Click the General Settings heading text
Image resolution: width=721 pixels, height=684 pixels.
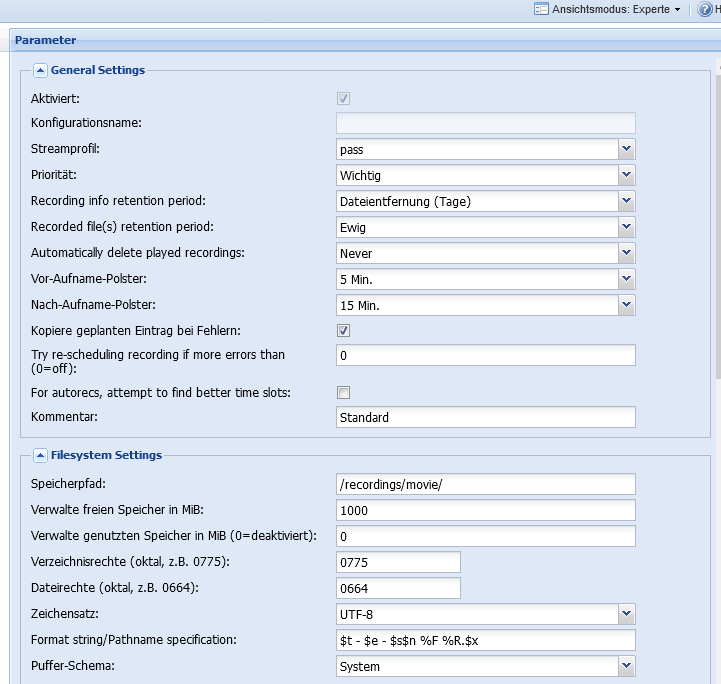coord(98,70)
